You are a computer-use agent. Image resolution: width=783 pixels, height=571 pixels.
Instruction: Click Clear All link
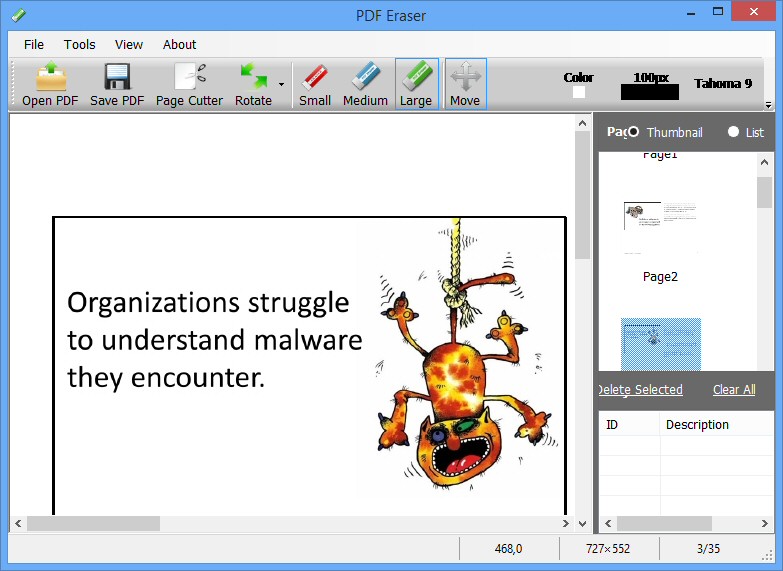(x=734, y=390)
